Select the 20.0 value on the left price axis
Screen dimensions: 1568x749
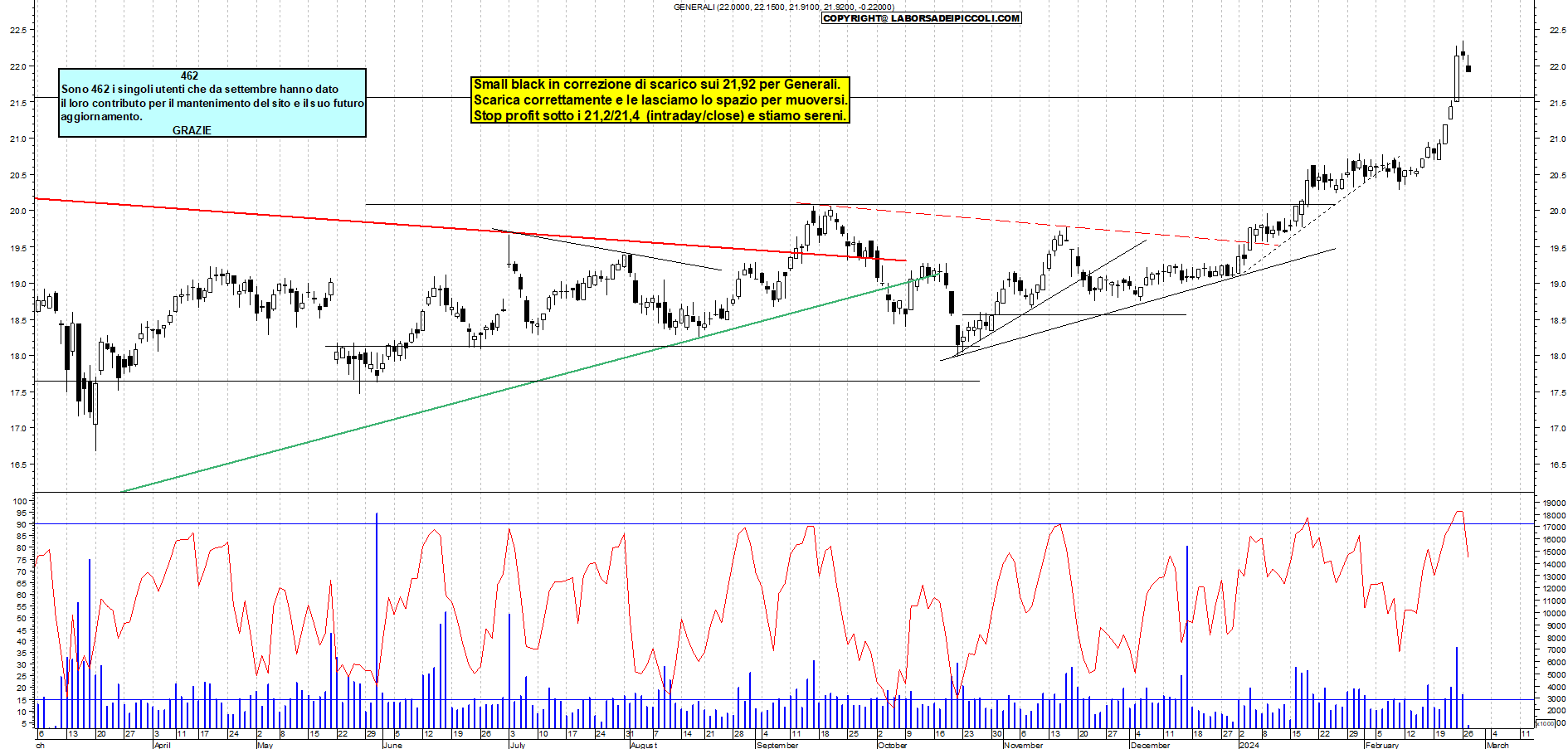(17, 211)
